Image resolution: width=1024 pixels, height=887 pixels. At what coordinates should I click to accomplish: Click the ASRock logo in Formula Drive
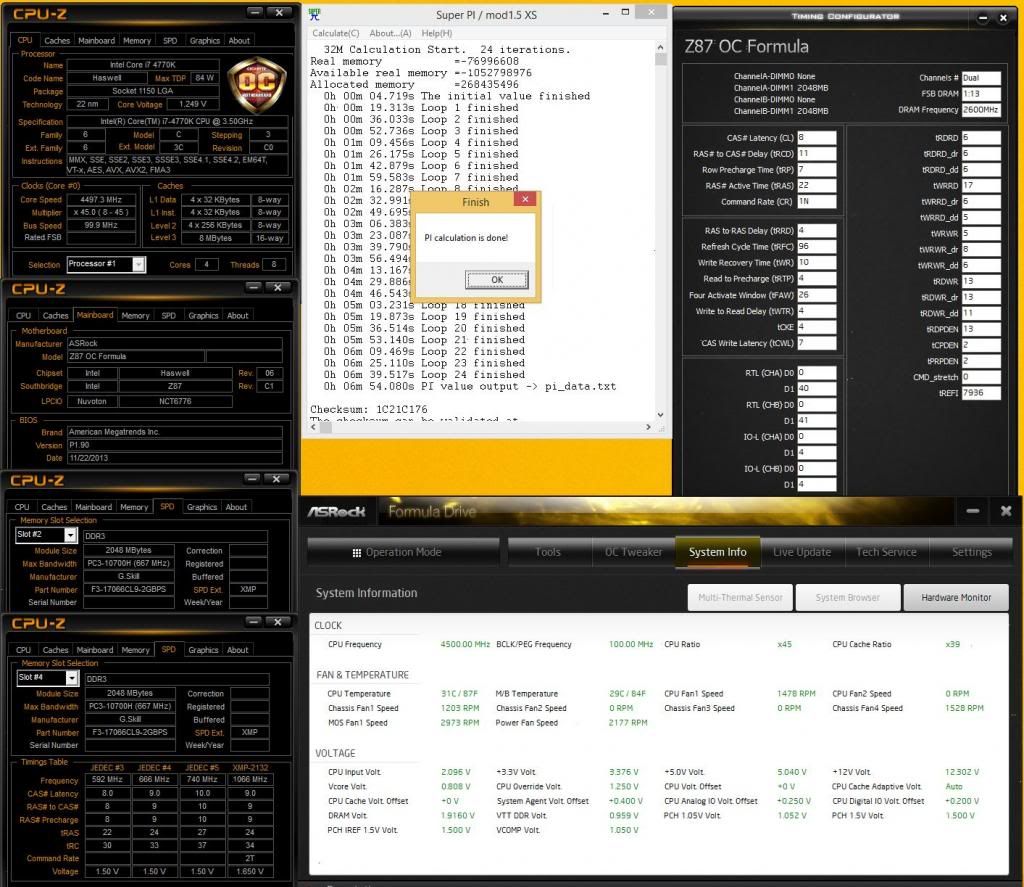(336, 512)
